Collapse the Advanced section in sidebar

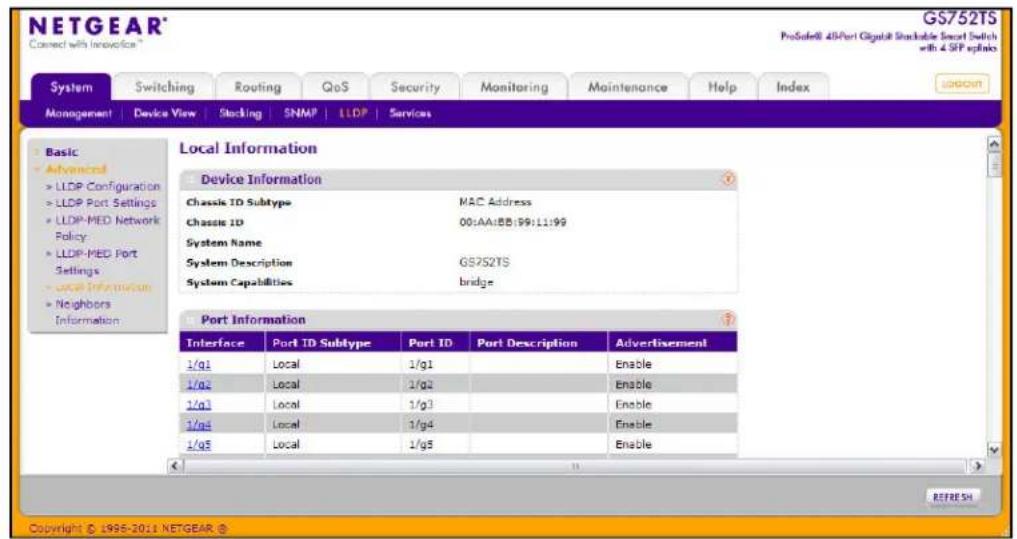click(x=75, y=169)
